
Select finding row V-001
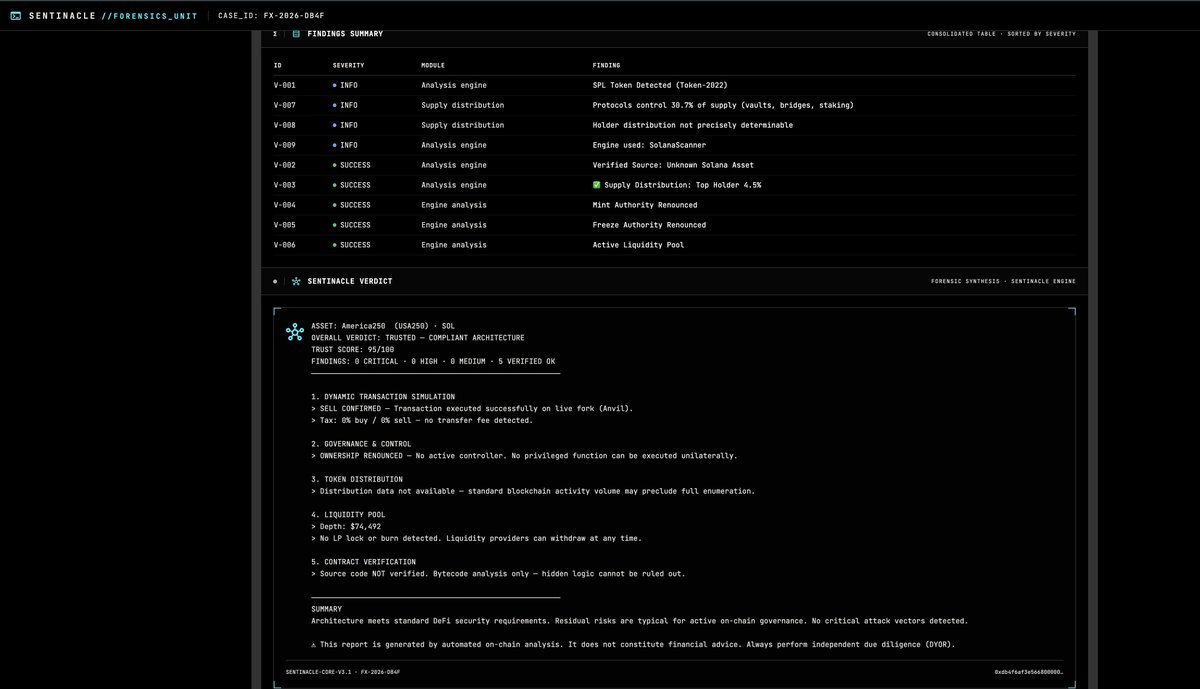coord(675,85)
